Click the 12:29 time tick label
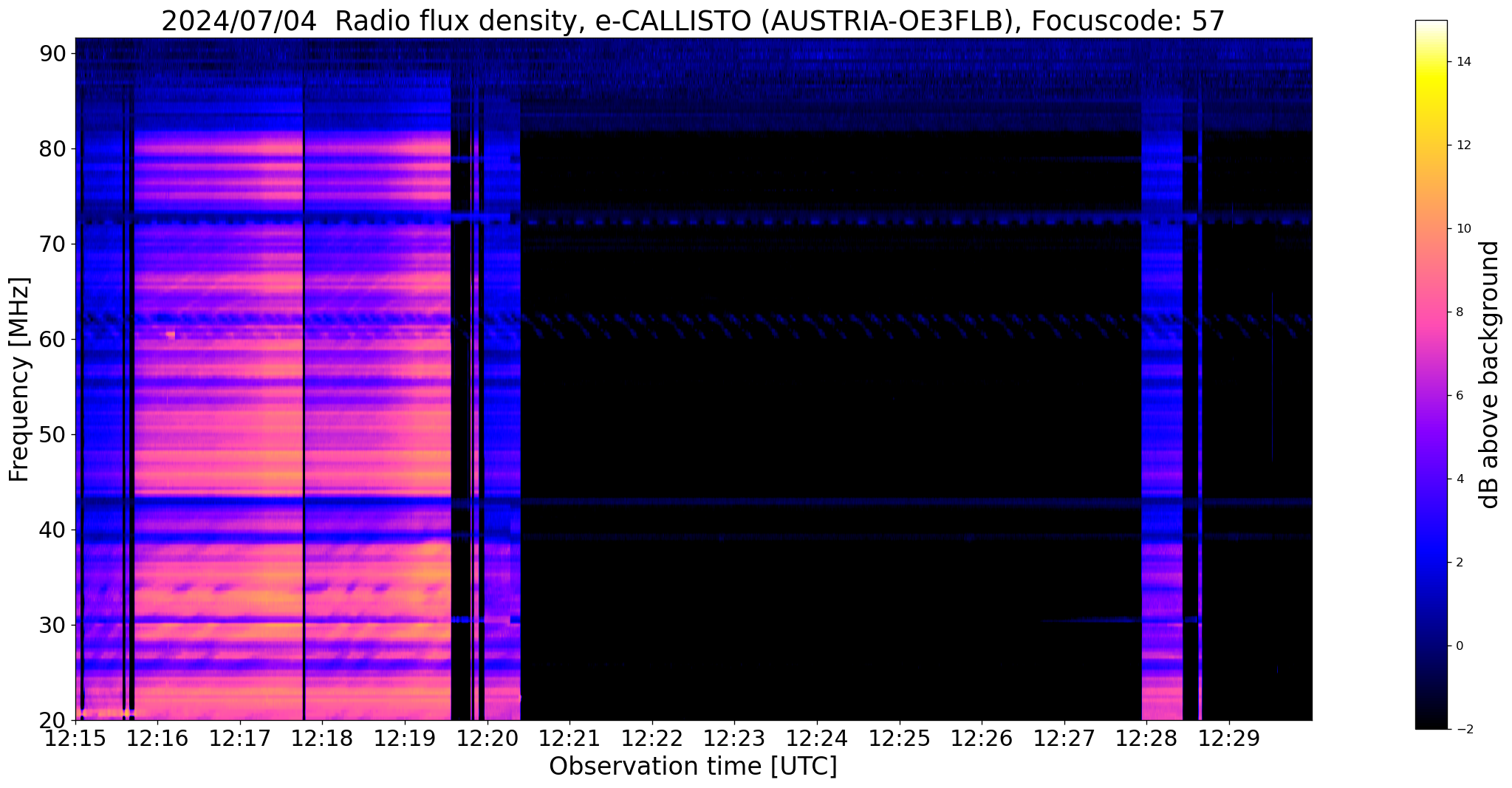This screenshot has height=788, width=1512. click(1229, 738)
